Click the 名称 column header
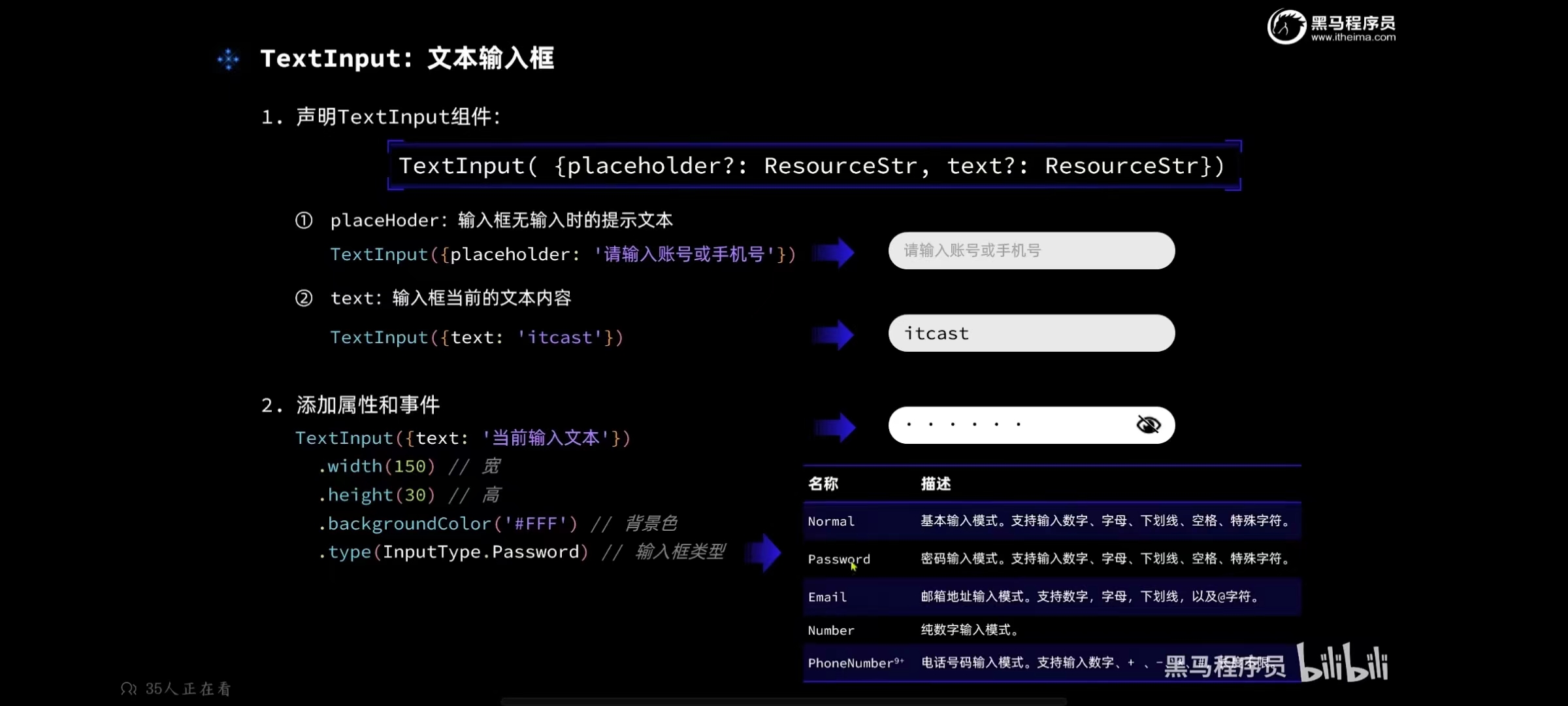This screenshot has height=706, width=1568. [x=823, y=484]
